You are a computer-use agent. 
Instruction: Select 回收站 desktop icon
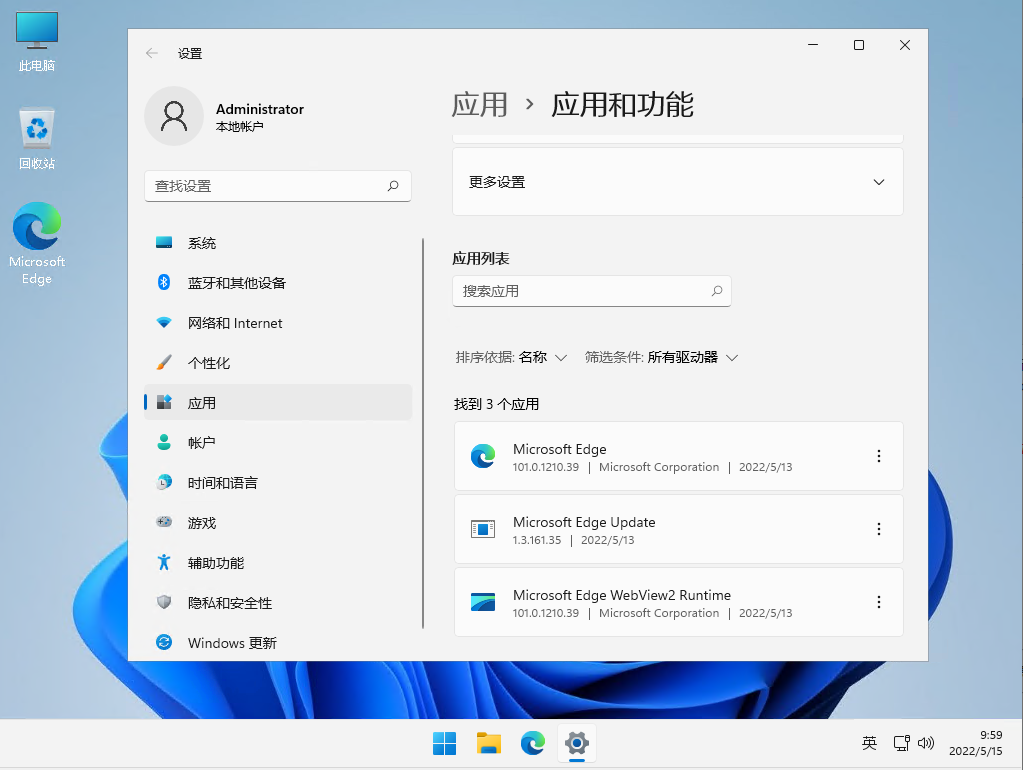37,138
